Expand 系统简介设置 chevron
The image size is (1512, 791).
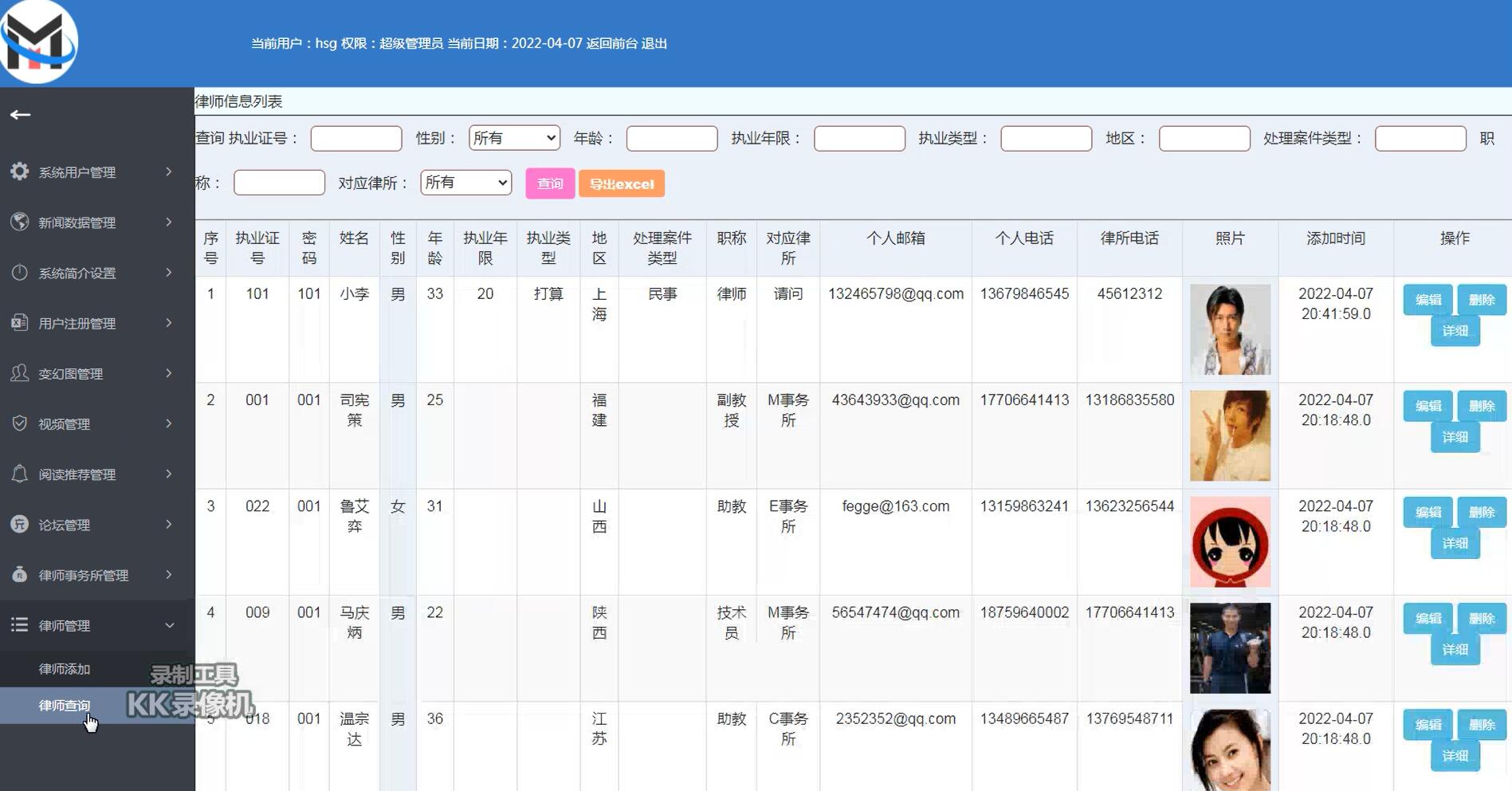point(169,272)
